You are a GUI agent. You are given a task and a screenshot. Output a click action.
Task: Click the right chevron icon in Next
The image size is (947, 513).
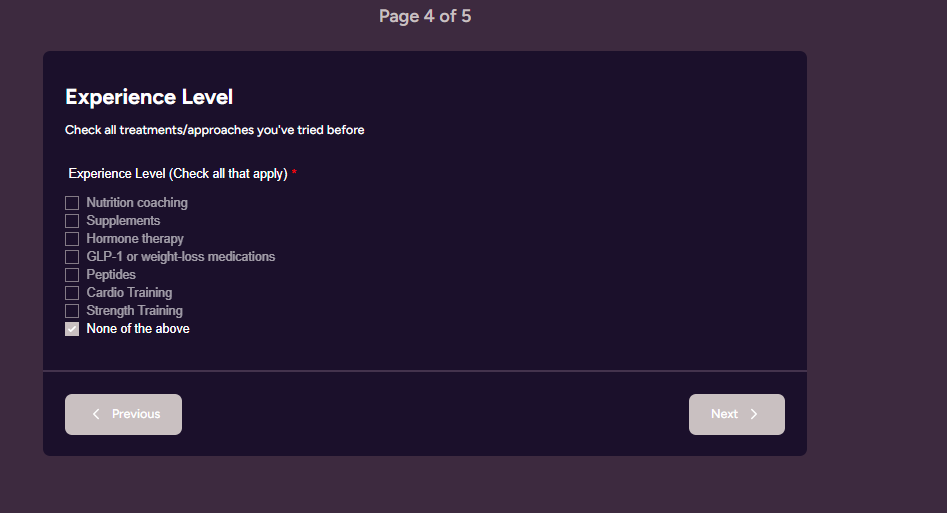(x=754, y=414)
